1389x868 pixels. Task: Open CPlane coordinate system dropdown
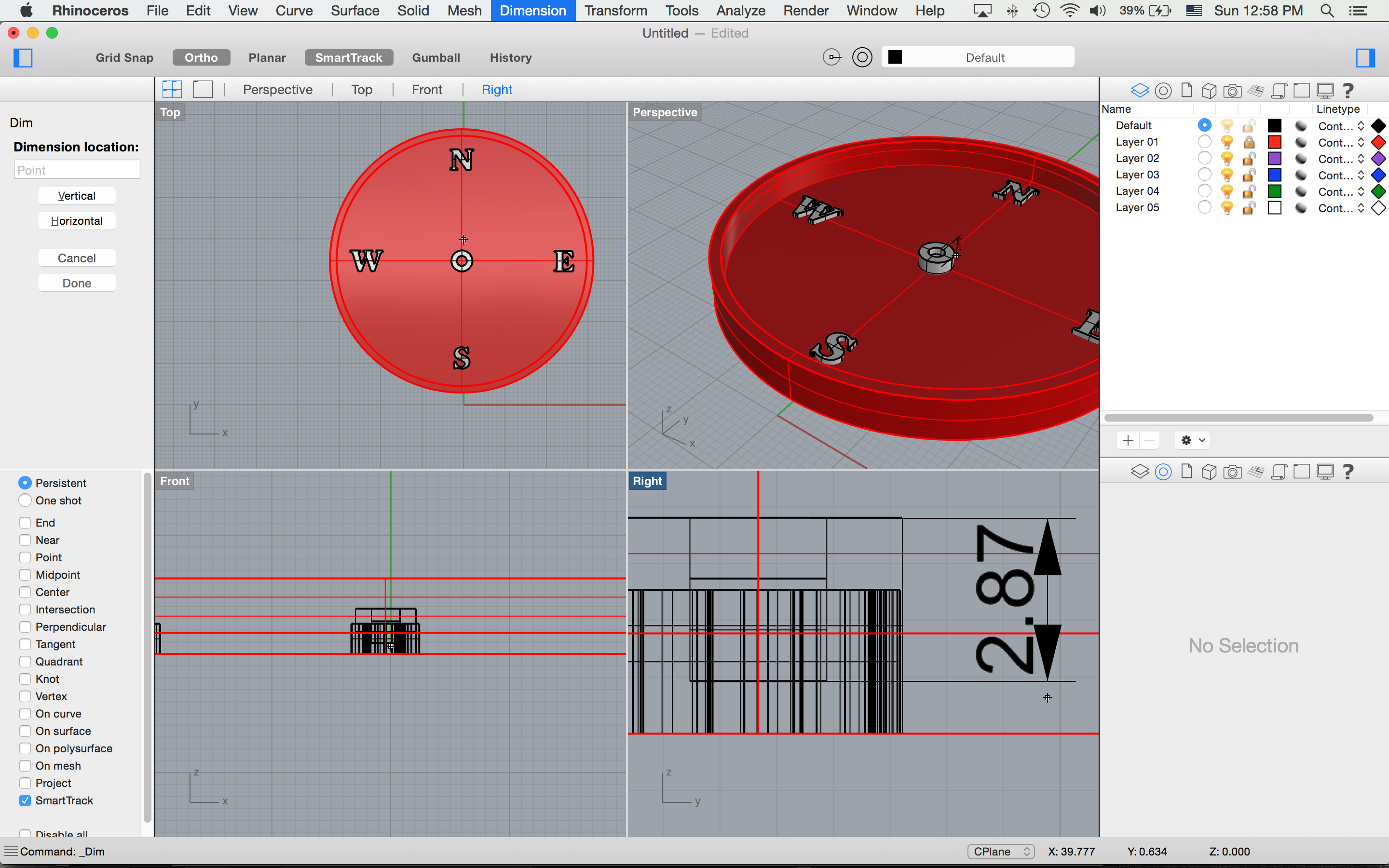tap(1000, 851)
